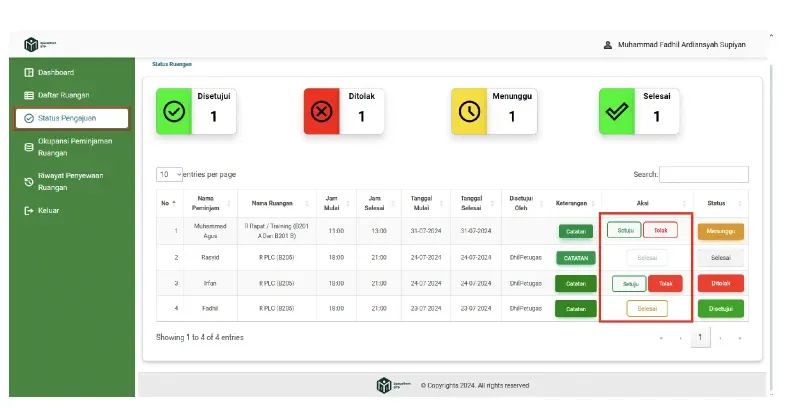
Task: Click the previous page pagination arrow
Action: (681, 338)
